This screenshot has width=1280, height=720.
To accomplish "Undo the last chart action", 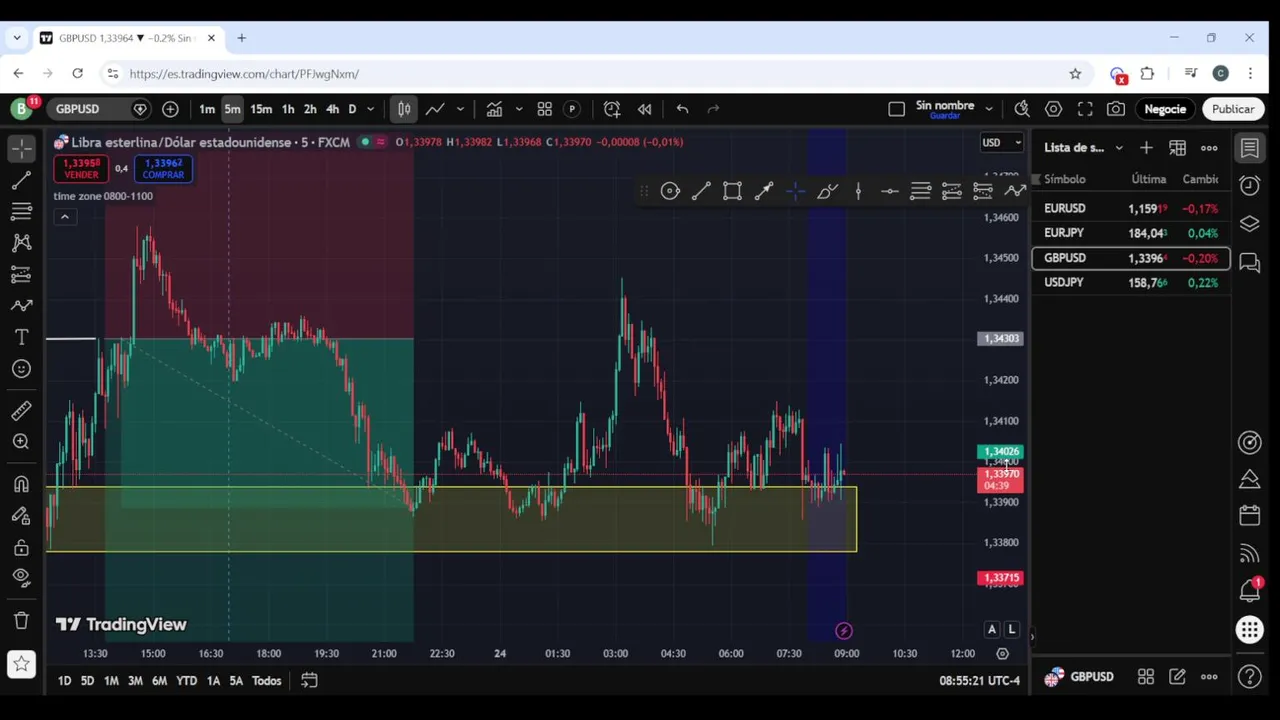I will (x=682, y=109).
